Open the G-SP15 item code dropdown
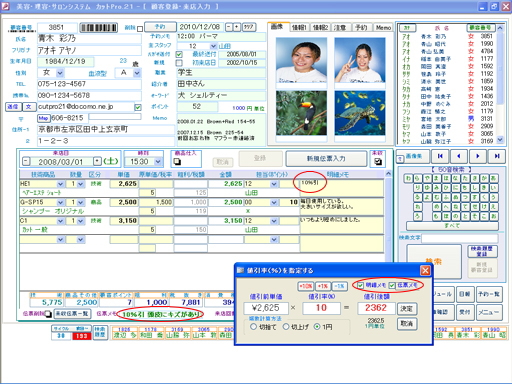Screen dimensions: 512x384 point(60,202)
